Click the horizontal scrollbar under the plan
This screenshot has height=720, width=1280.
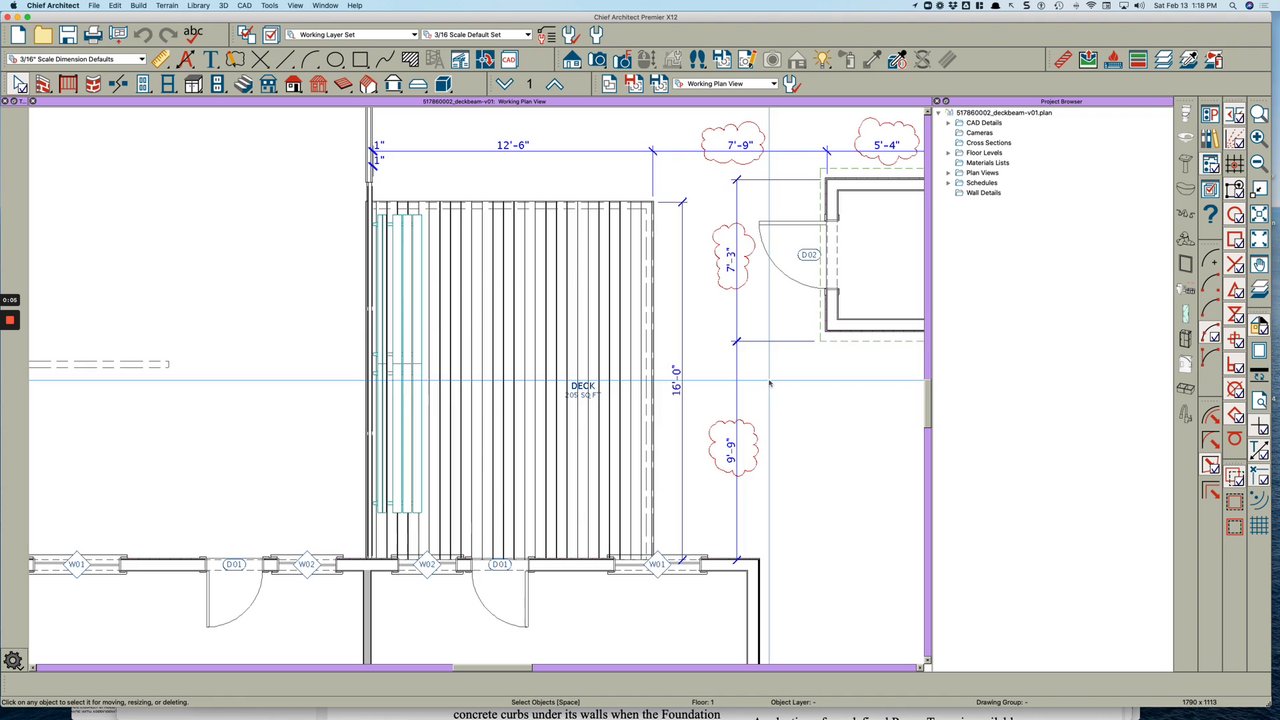pyautogui.click(x=492, y=668)
